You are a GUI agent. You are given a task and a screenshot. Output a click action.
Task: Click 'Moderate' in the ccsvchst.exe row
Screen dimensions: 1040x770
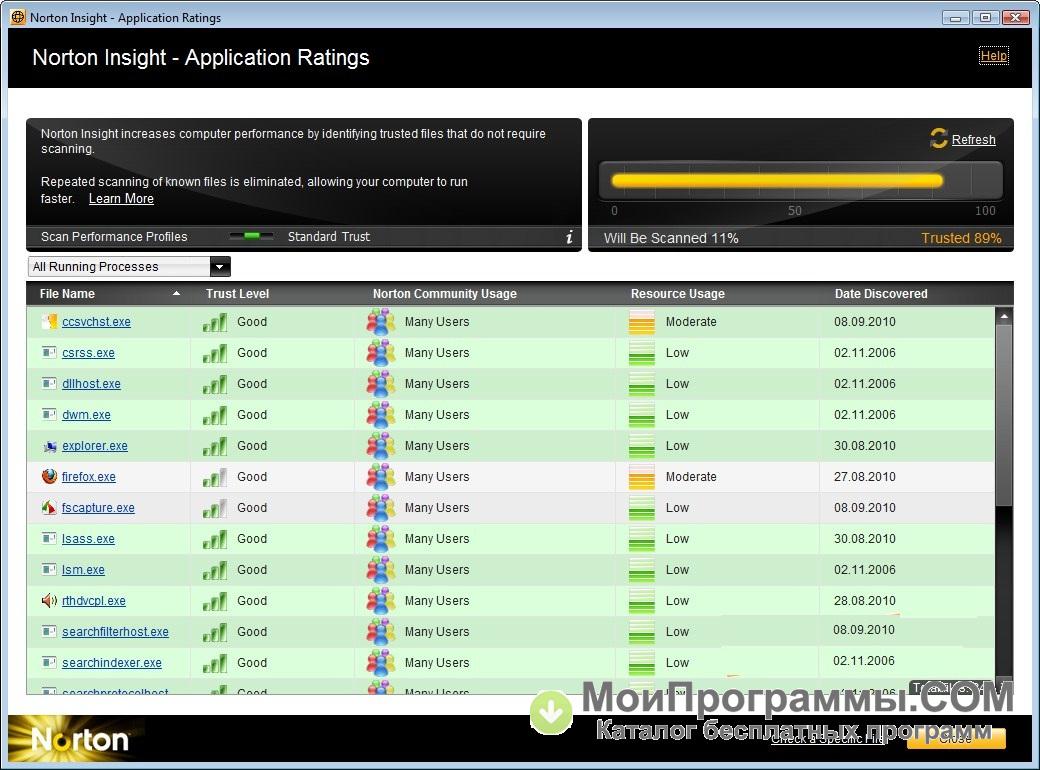691,322
